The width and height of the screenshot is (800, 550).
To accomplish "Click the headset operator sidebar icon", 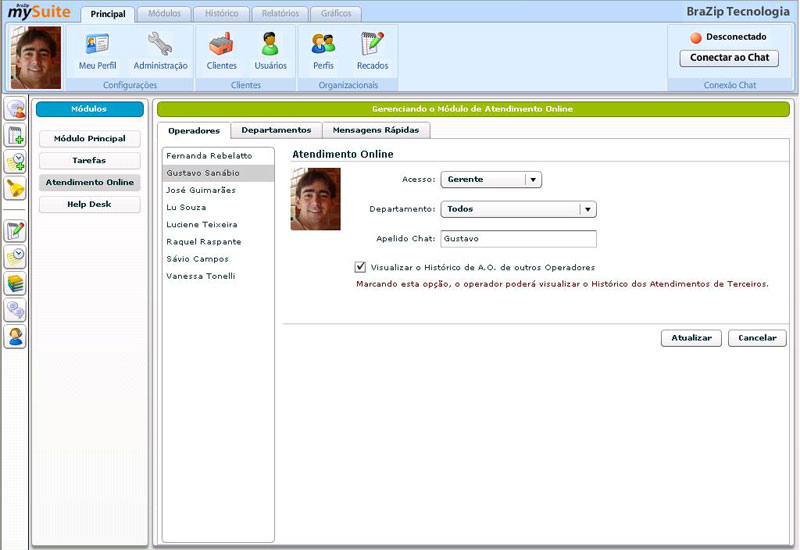I will (x=15, y=336).
